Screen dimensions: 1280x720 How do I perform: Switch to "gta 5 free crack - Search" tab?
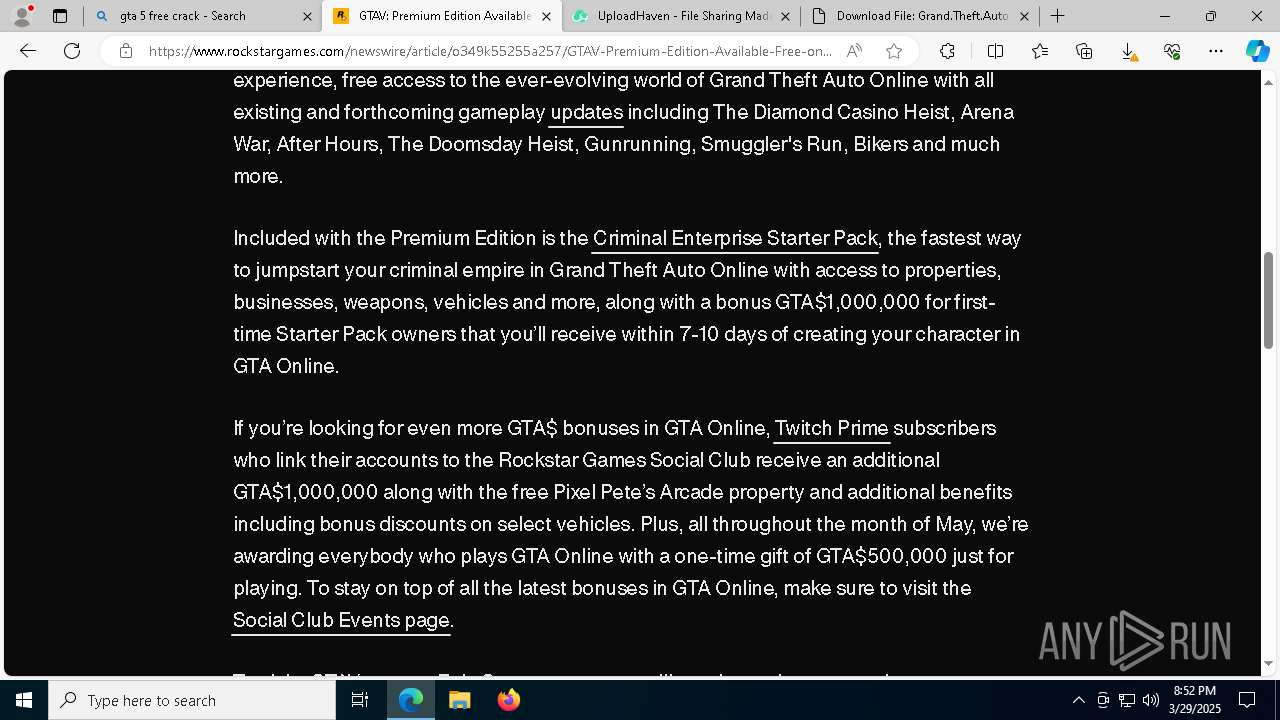click(202, 16)
